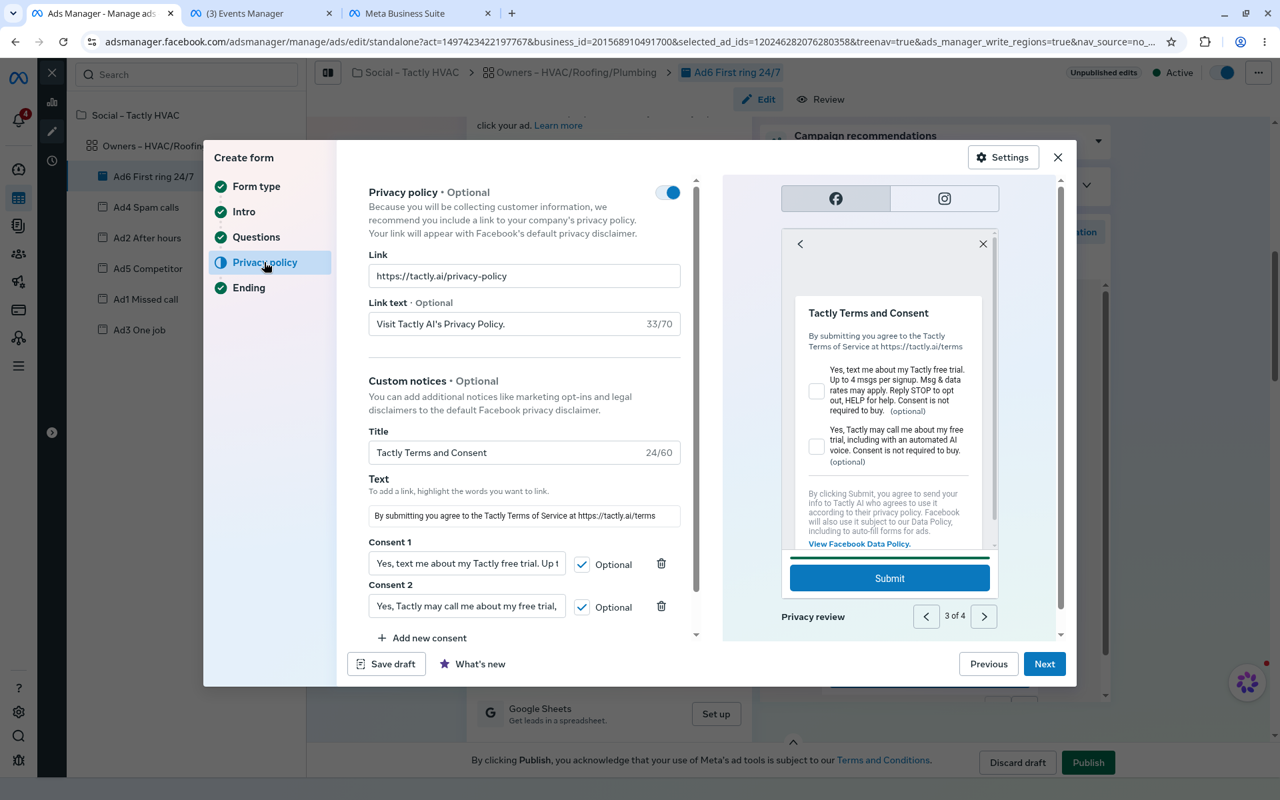Open the sidebar search magnifier icon
This screenshot has width=1280, height=800.
(x=19, y=736)
